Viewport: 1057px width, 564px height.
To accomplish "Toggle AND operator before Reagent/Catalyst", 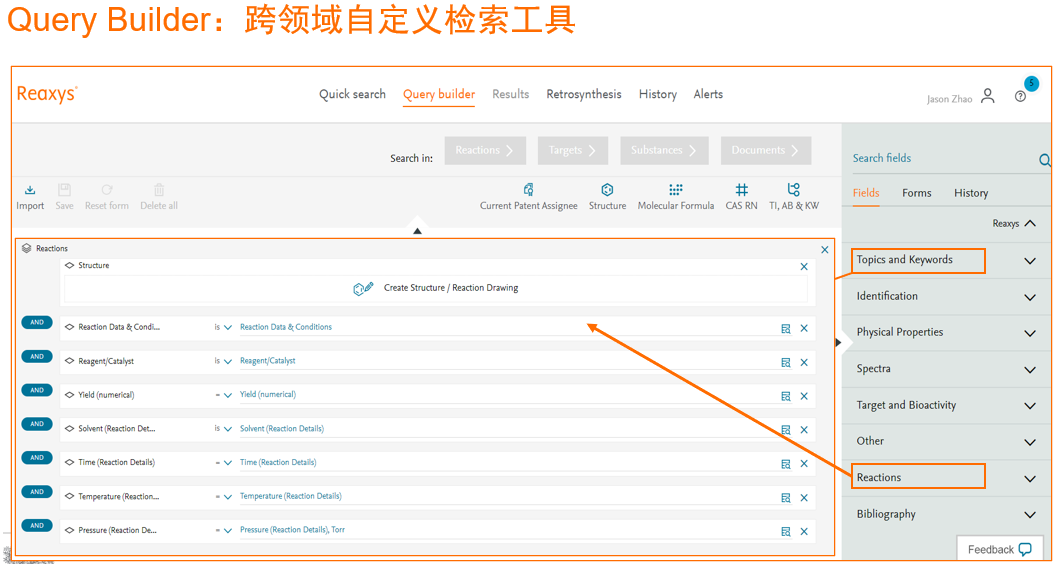I will (x=37, y=356).
